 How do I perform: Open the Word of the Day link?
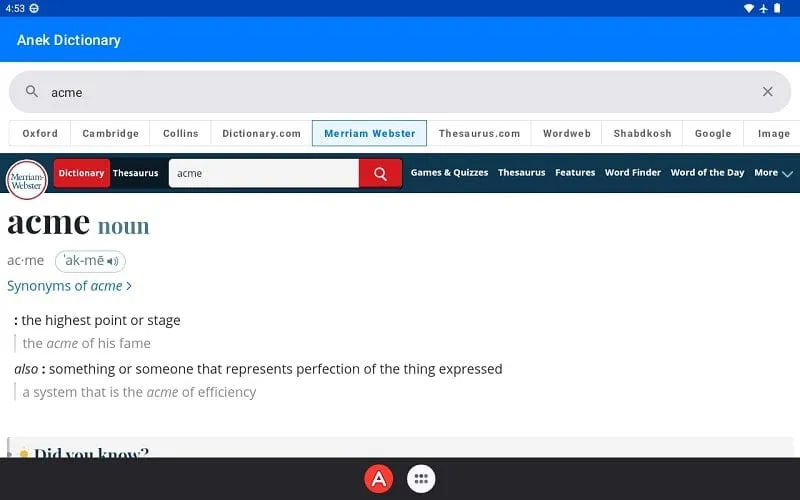tap(707, 172)
